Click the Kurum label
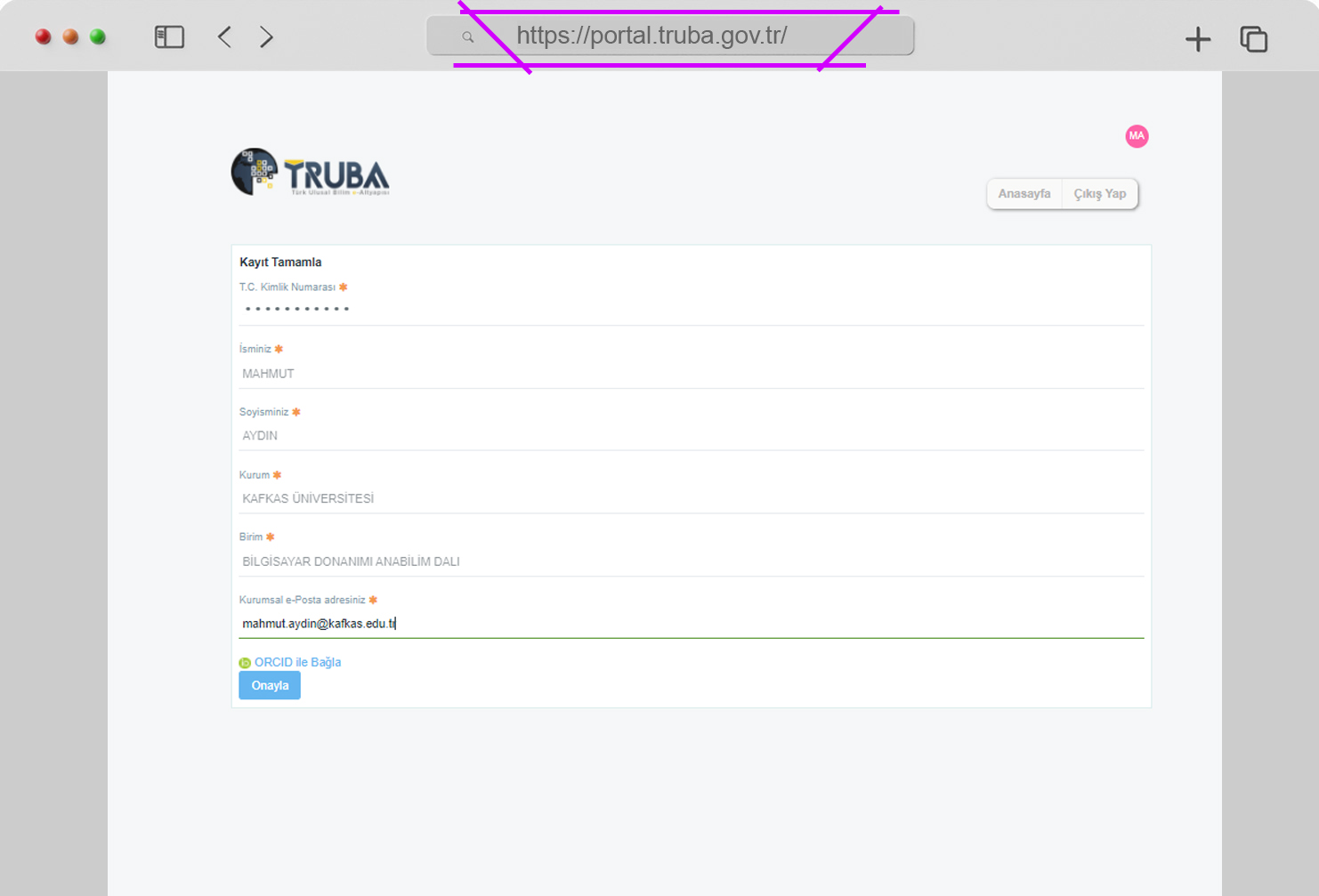The width and height of the screenshot is (1319, 896). [255, 475]
